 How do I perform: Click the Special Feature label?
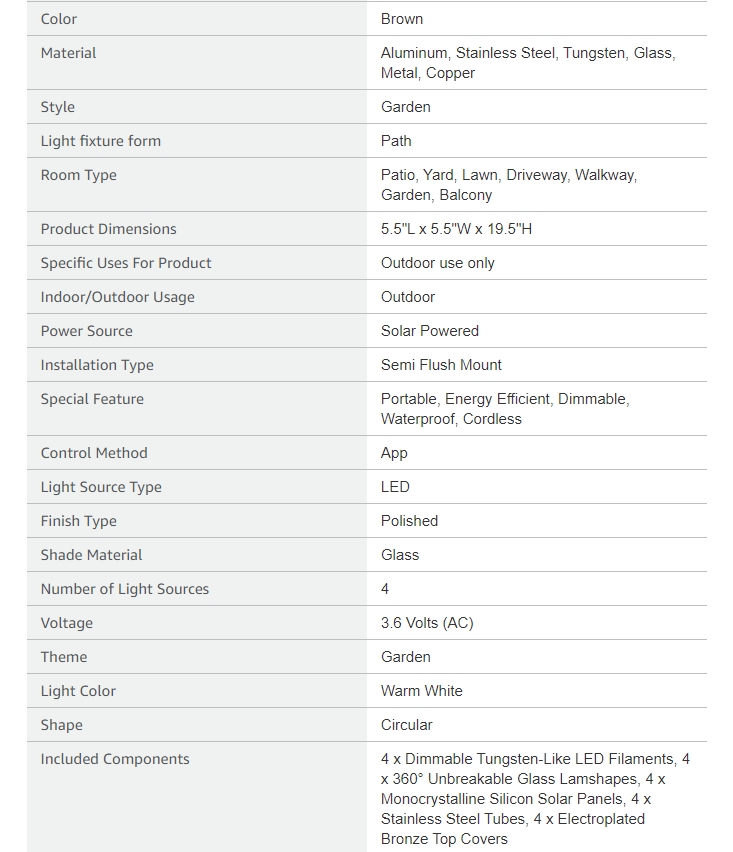tap(92, 399)
